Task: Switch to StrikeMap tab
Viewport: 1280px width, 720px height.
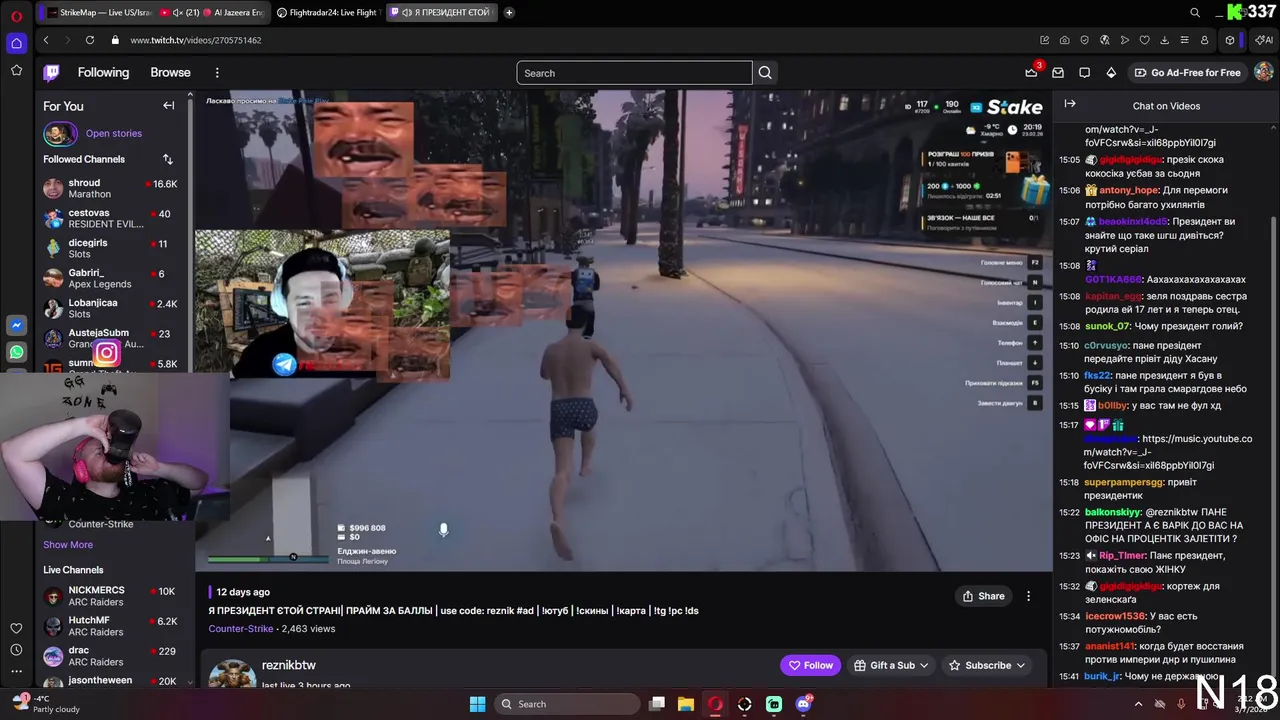Action: tap(97, 12)
